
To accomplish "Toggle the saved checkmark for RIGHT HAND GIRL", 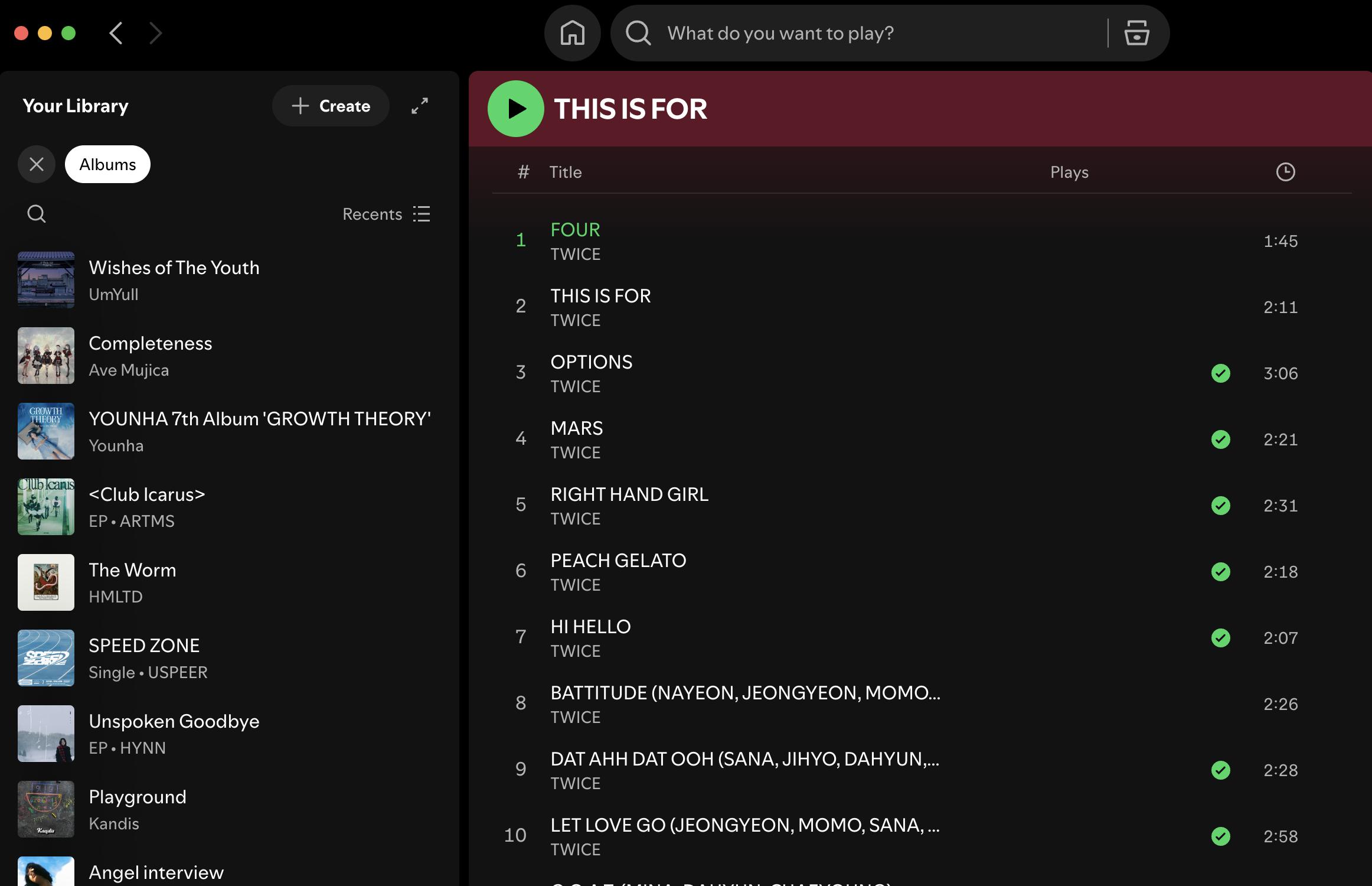I will (1220, 506).
